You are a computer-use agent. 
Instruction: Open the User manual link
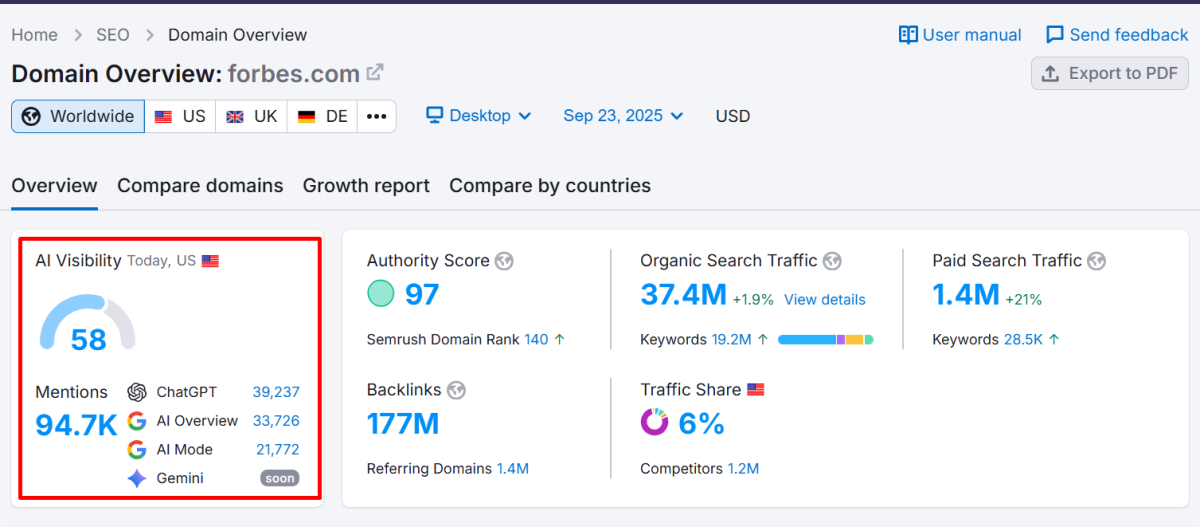960,35
